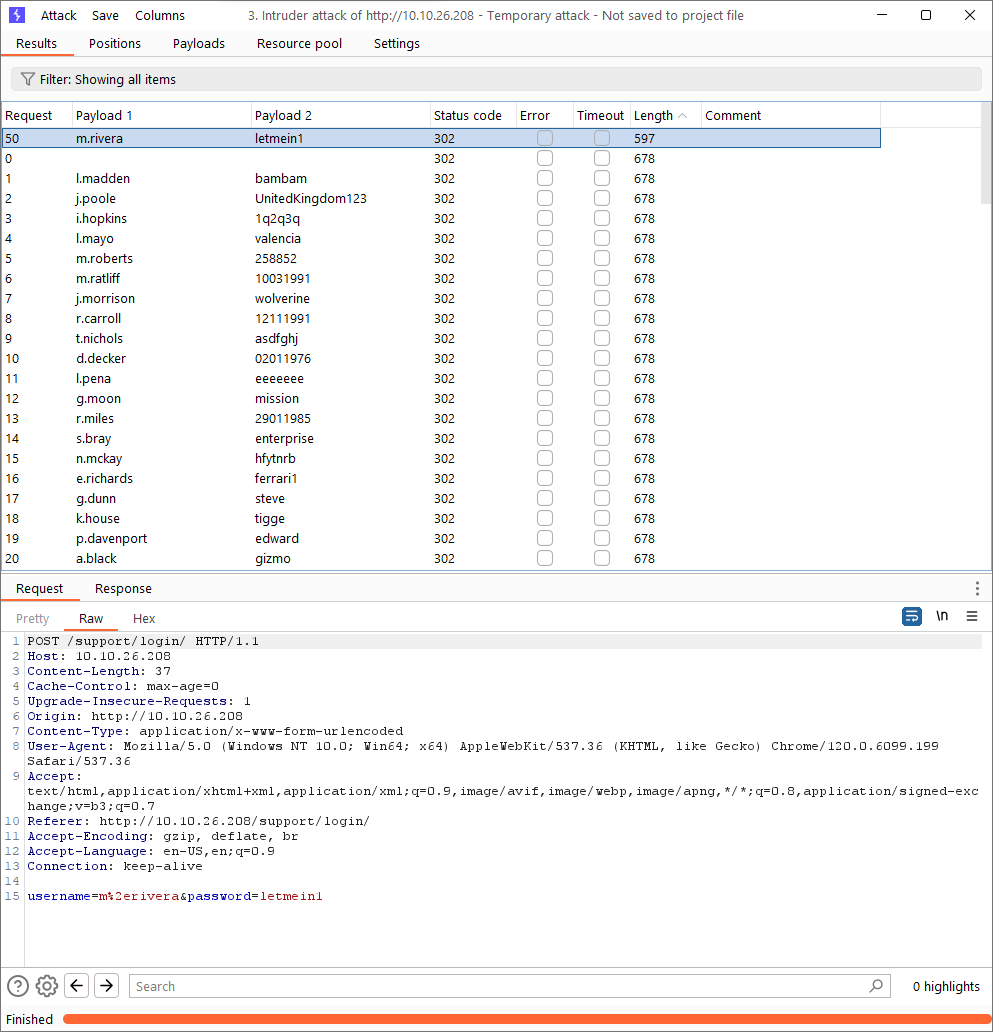
Task: Toggle Error checkbox for m.roberts row
Action: 545,258
